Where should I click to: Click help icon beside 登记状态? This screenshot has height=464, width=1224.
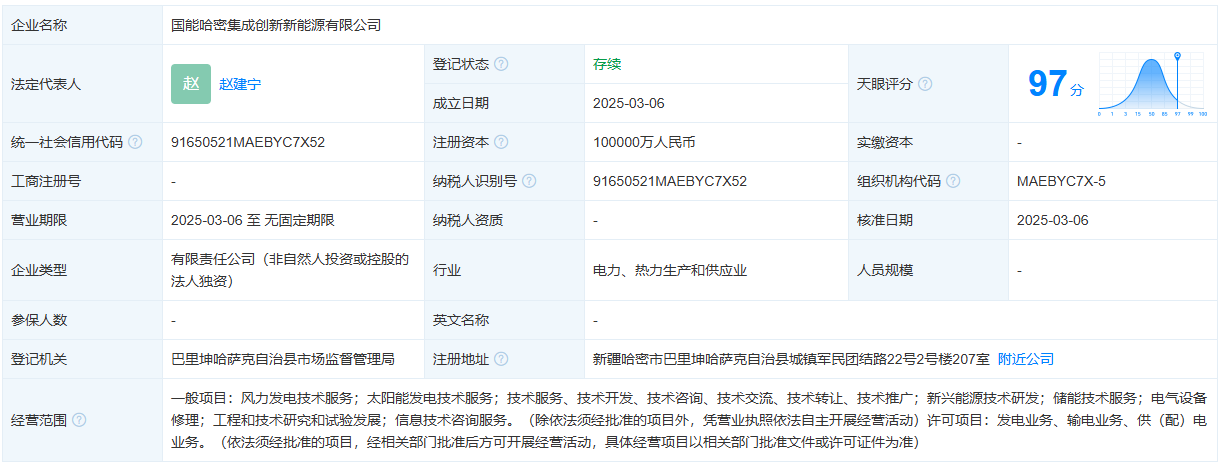click(x=501, y=64)
